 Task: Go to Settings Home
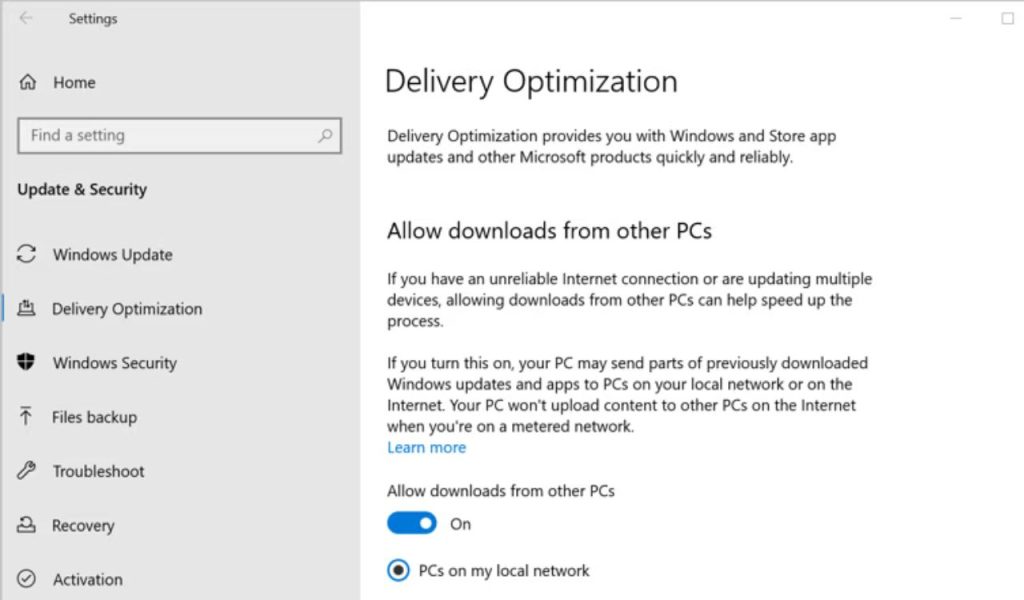point(74,83)
